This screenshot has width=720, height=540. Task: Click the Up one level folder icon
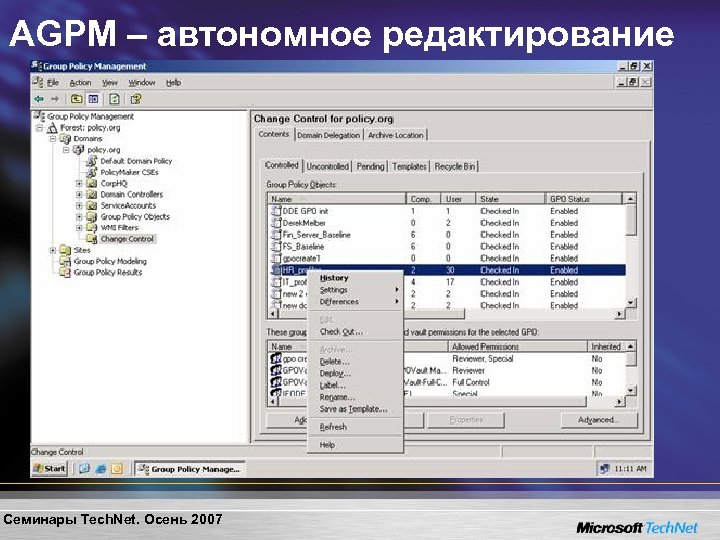pos(76,99)
